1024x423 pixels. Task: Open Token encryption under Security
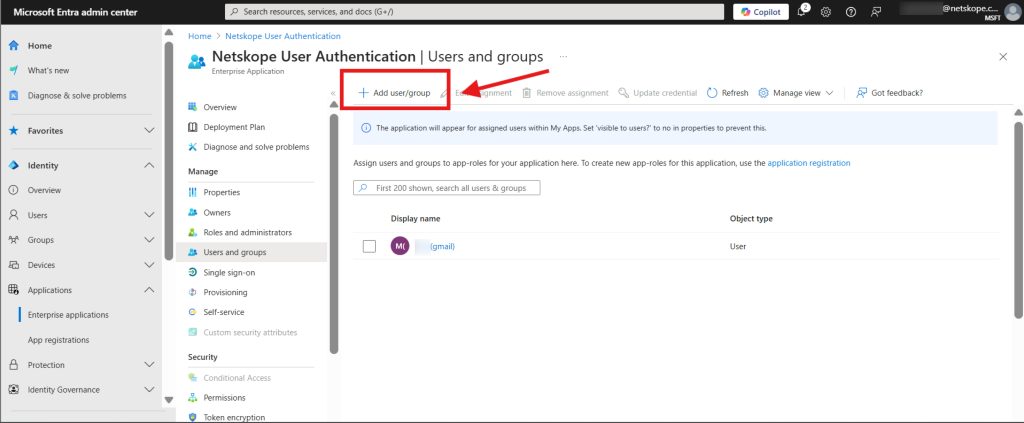(x=234, y=417)
